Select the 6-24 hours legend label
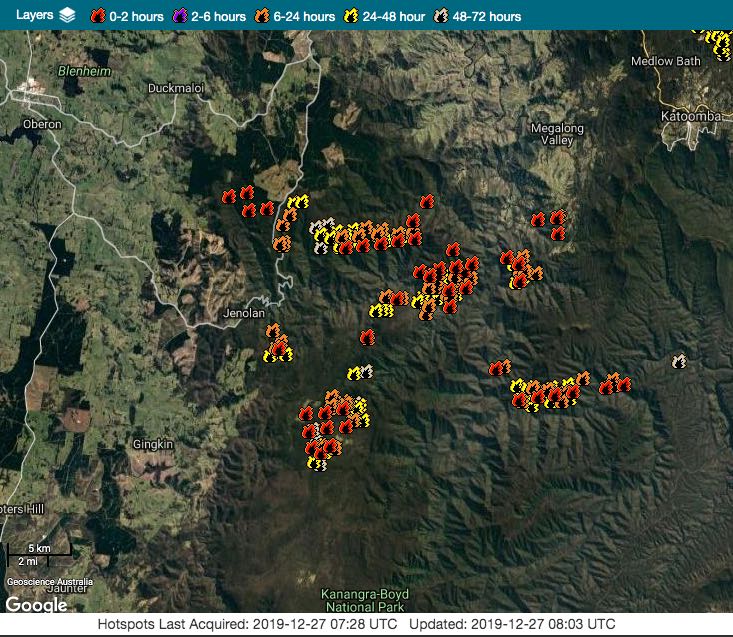The width and height of the screenshot is (733, 637). click(304, 17)
